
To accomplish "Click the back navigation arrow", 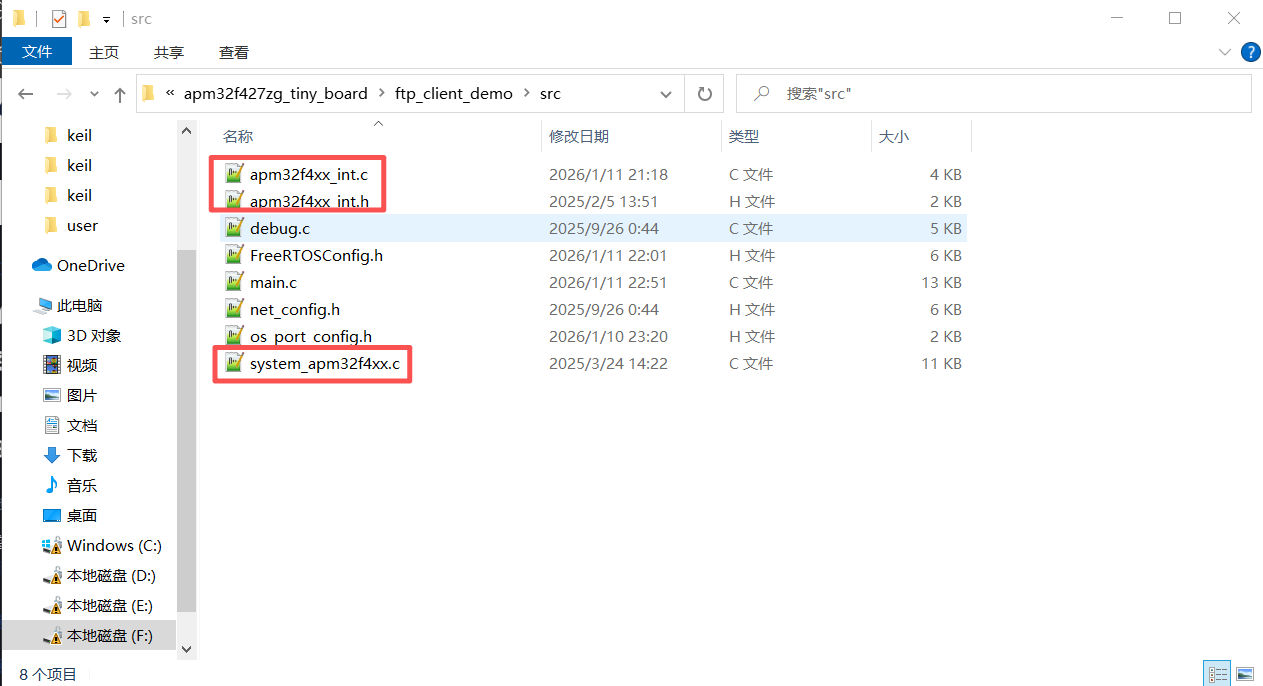I will point(26,95).
